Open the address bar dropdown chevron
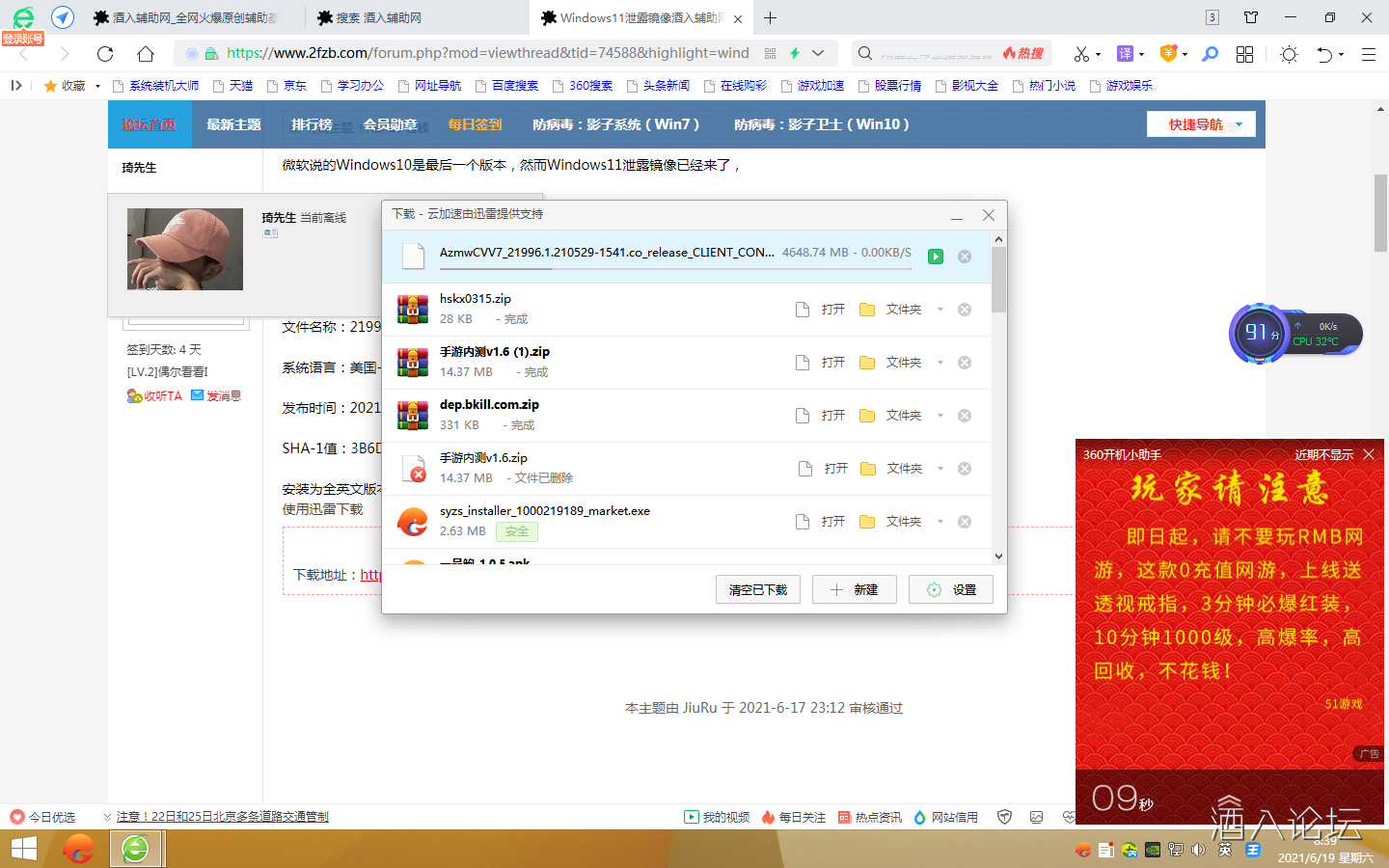This screenshot has width=1389, height=868. coord(818,54)
